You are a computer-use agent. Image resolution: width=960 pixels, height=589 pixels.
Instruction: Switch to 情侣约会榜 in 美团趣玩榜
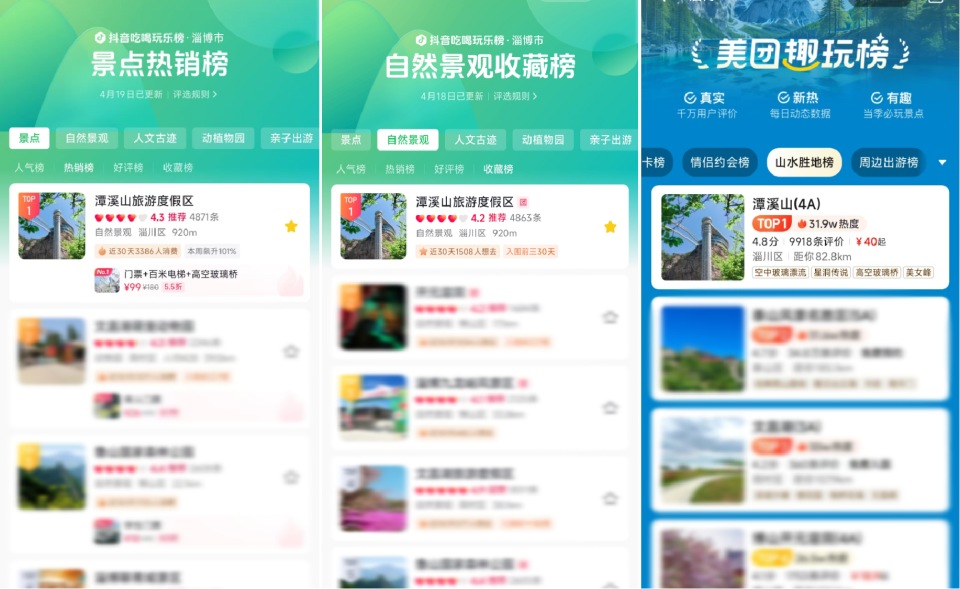coord(720,162)
